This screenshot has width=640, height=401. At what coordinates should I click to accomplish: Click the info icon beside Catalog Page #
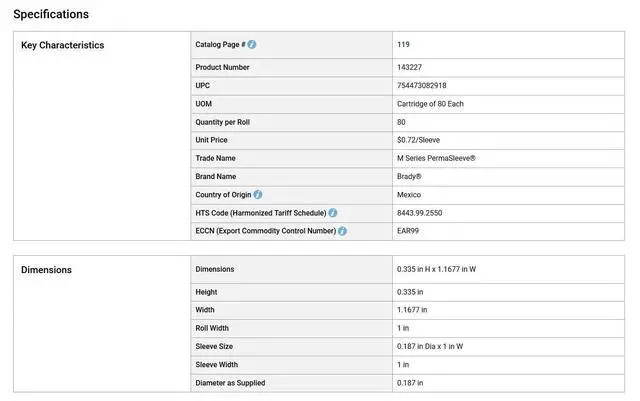[x=252, y=45]
